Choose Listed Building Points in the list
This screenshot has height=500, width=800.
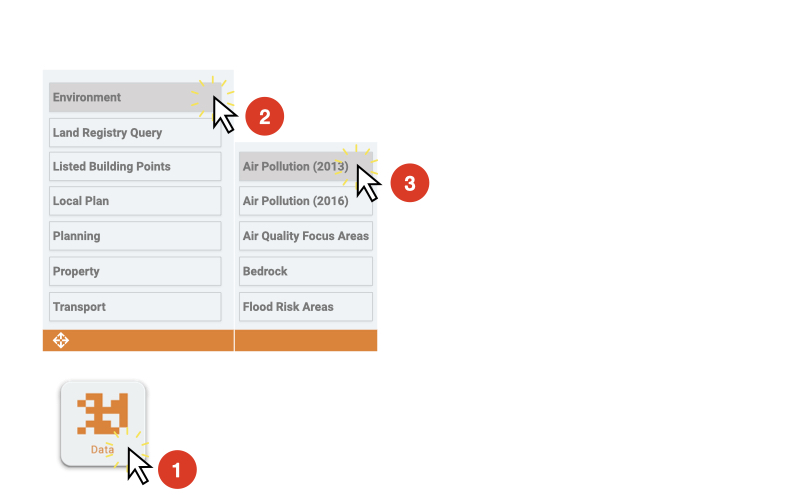point(135,166)
